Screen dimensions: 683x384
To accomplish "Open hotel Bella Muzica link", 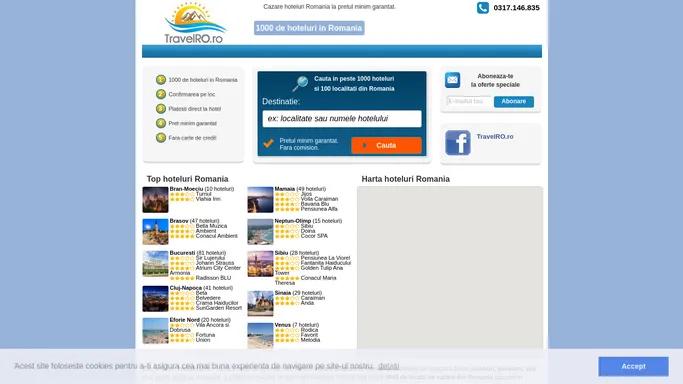I will [211, 226].
